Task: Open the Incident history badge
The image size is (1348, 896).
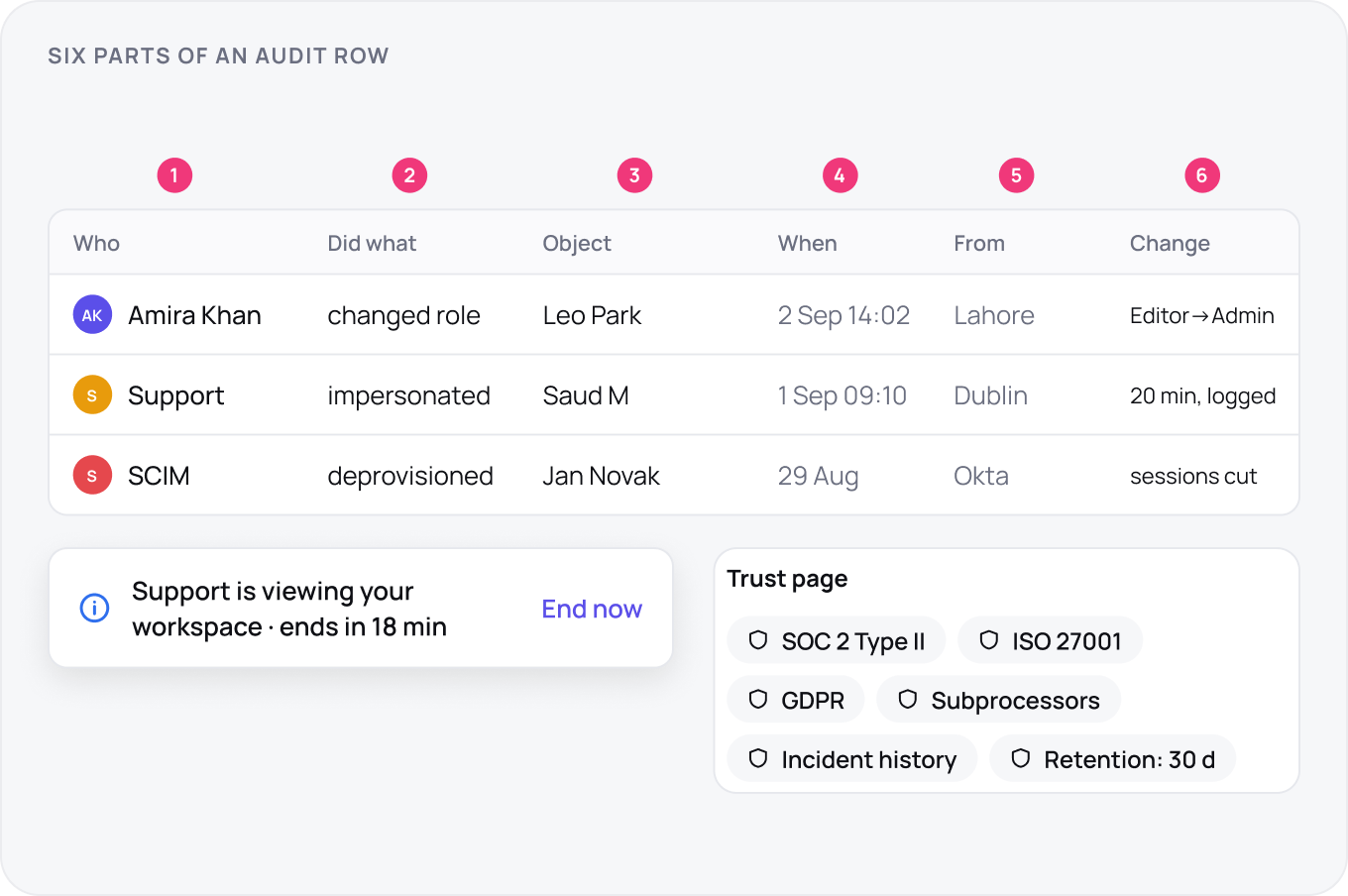Action: [x=852, y=759]
